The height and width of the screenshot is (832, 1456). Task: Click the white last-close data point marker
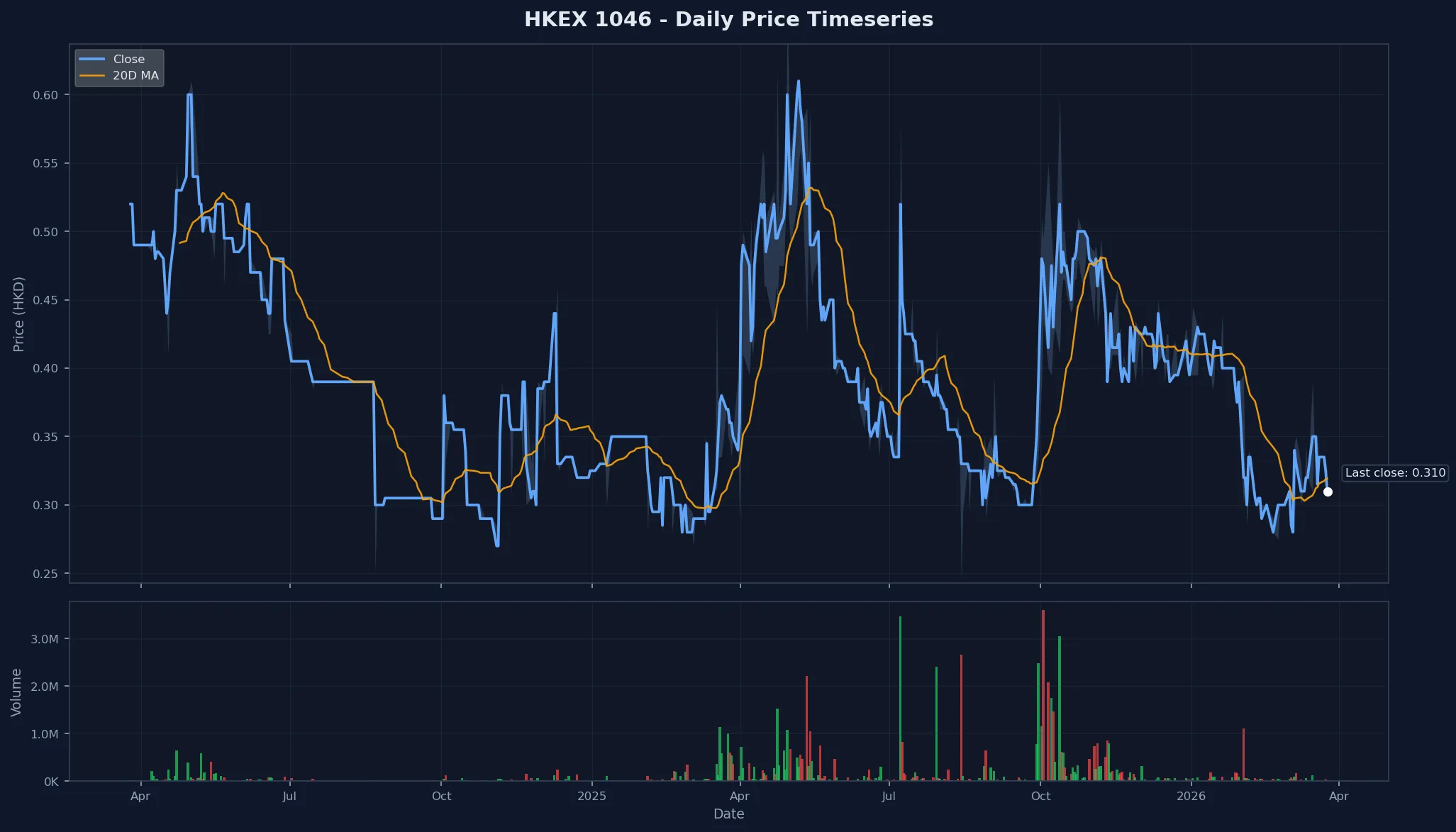click(1328, 492)
